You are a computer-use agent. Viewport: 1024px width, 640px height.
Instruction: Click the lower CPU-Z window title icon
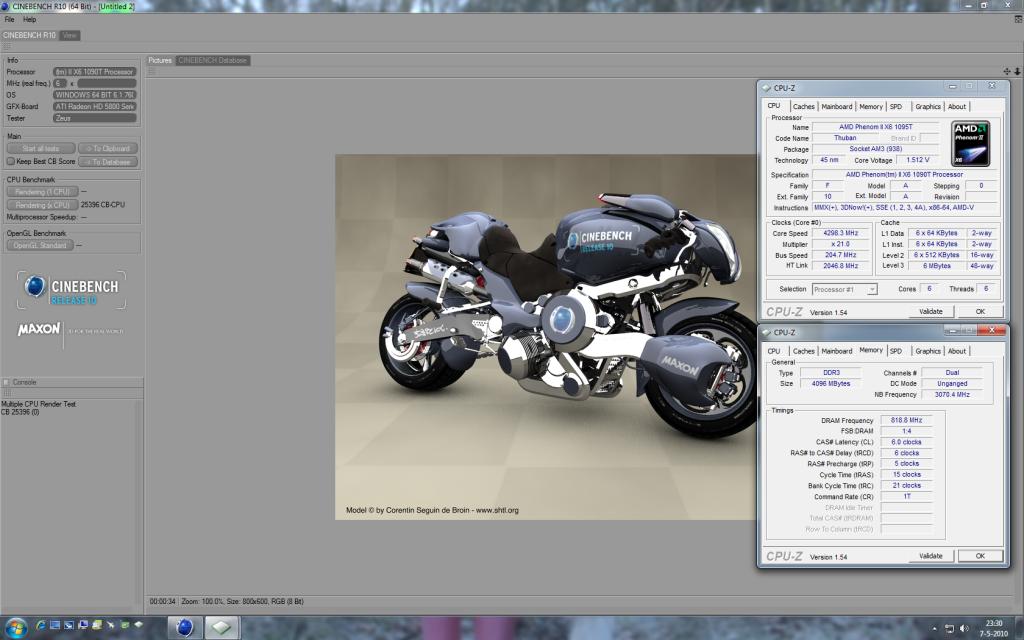pyautogui.click(x=766, y=332)
